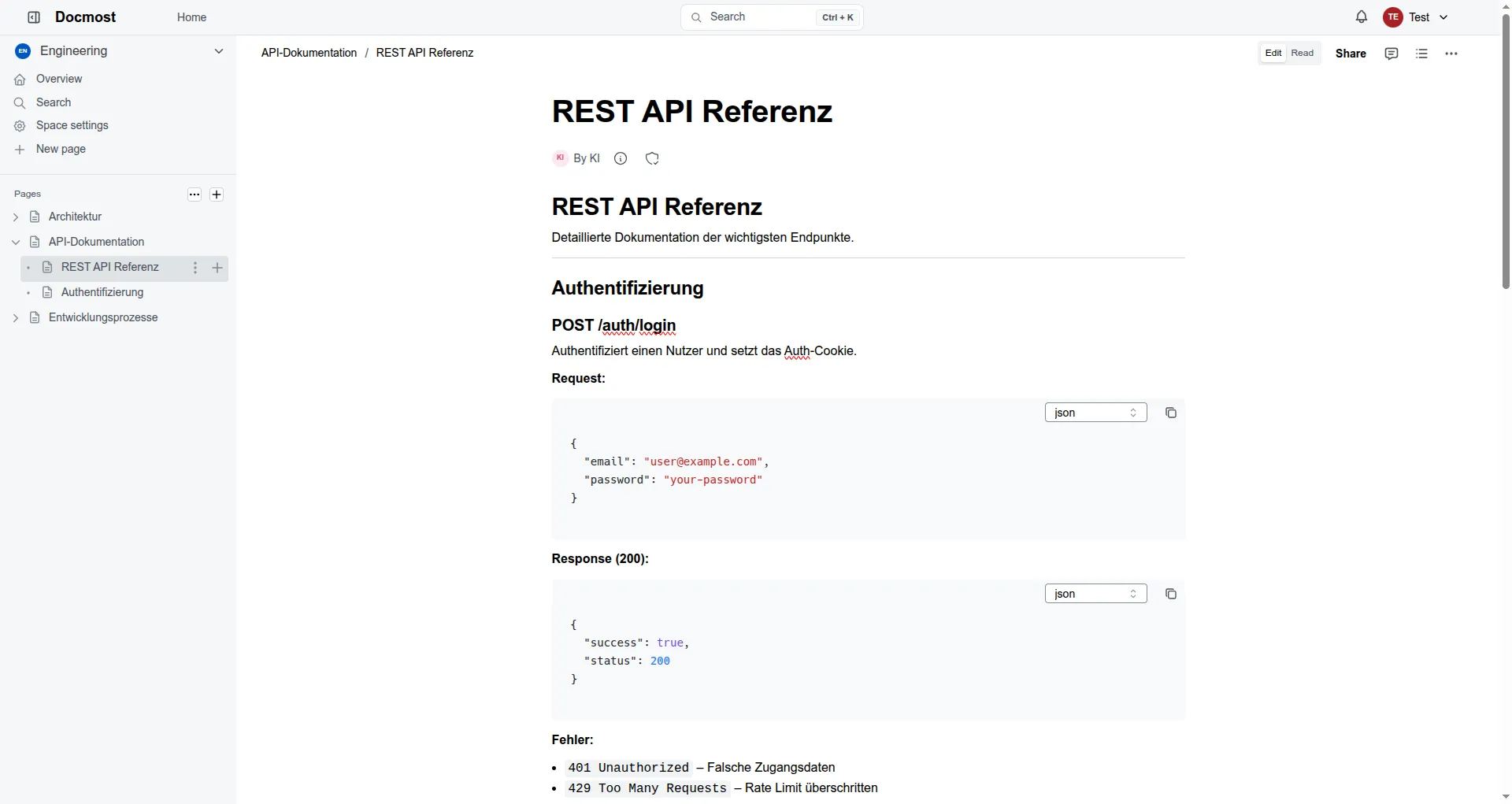1512x804 pixels.
Task: Open the notifications bell
Action: pos(1362,17)
